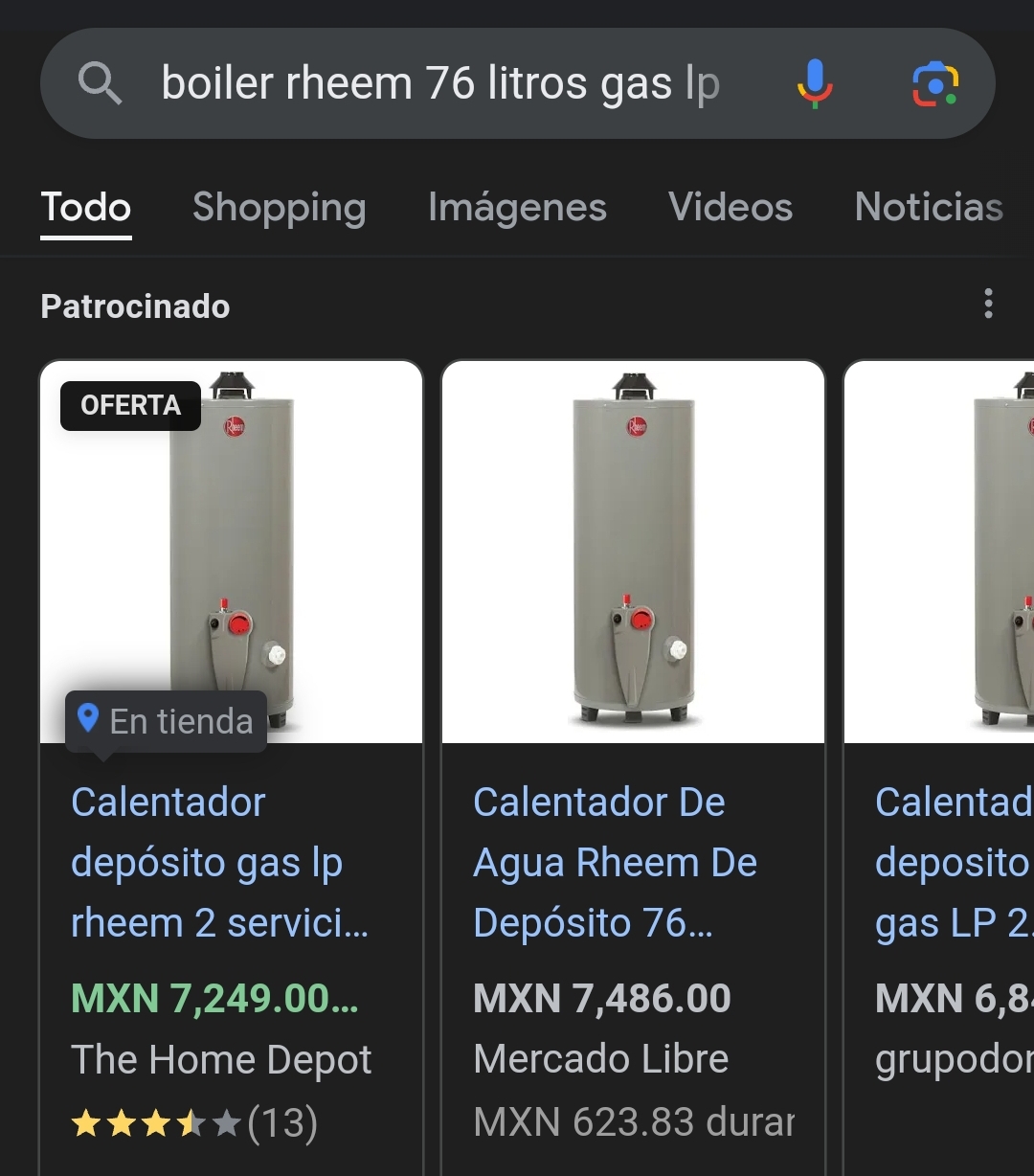
Task: Click the Mercado Libre boiler product image
Action: [633, 552]
